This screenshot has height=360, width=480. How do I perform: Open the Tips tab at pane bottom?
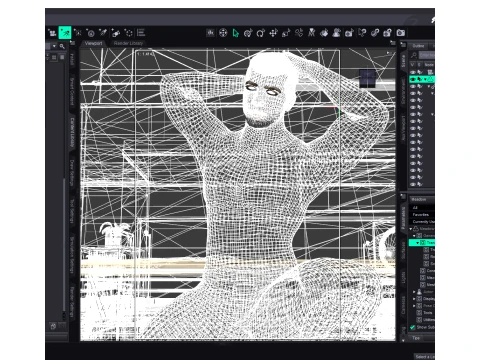(416, 338)
